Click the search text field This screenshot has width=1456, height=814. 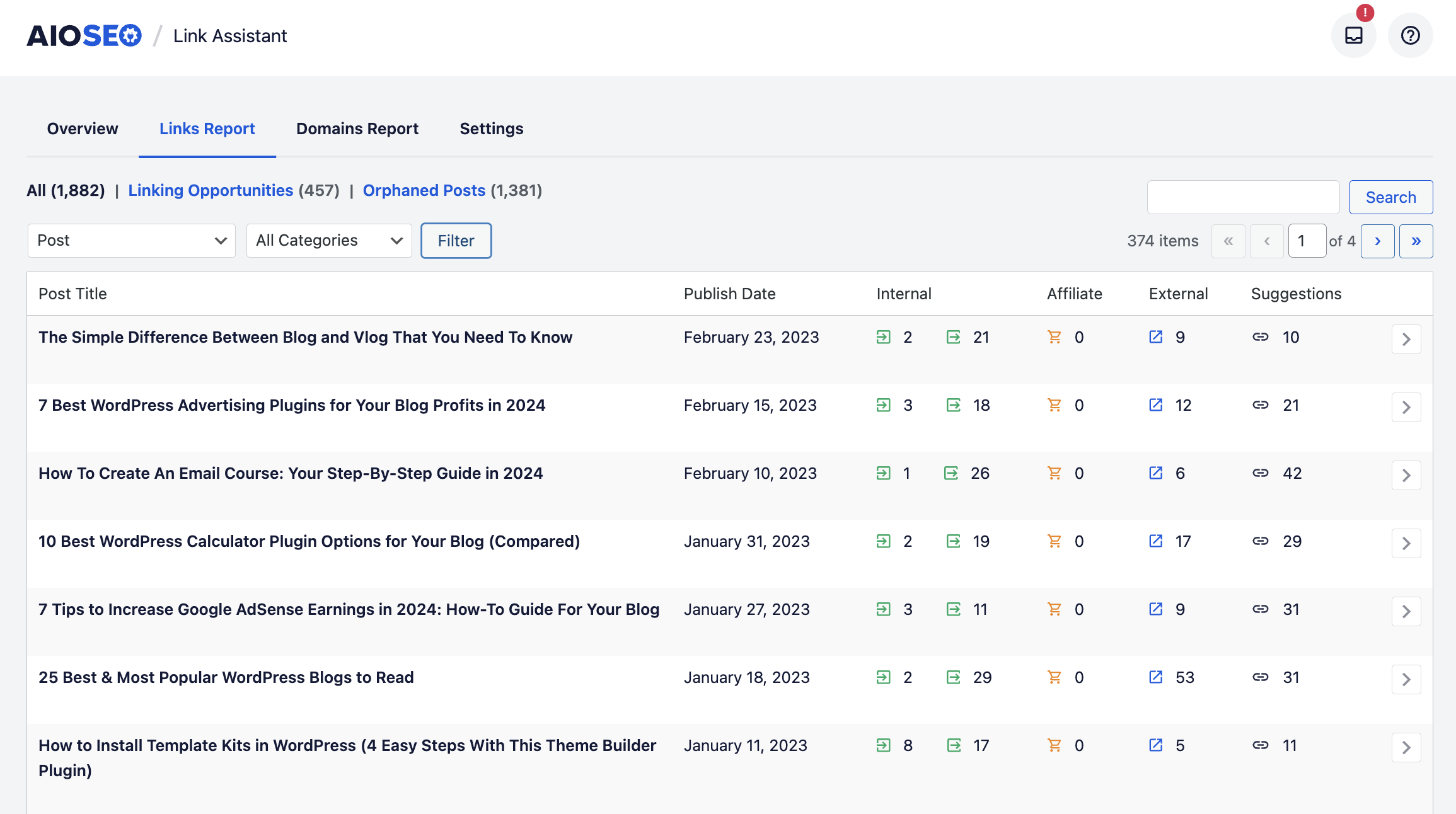1242,197
